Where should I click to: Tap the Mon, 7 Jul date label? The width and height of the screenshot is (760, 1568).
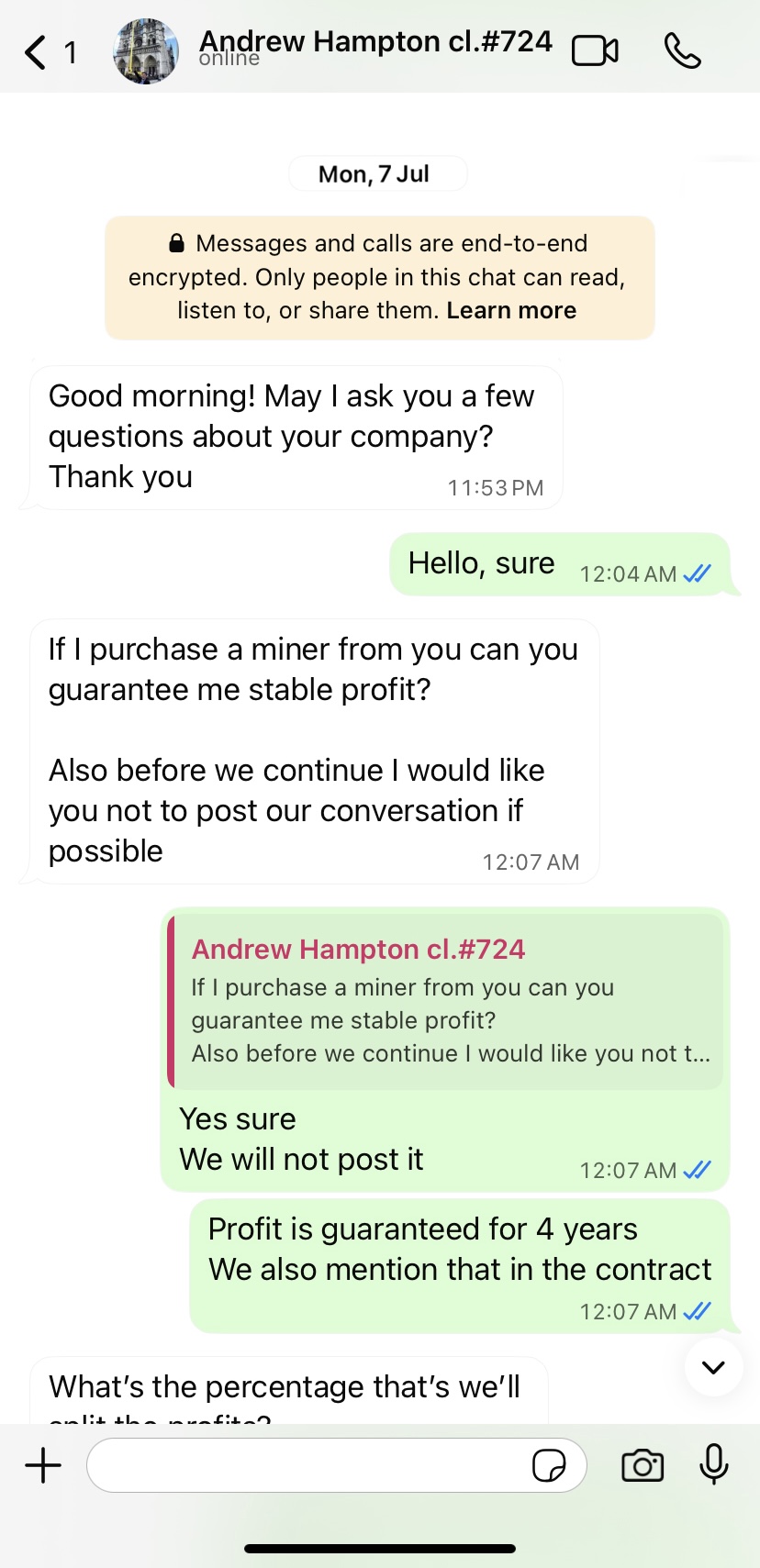click(x=374, y=174)
